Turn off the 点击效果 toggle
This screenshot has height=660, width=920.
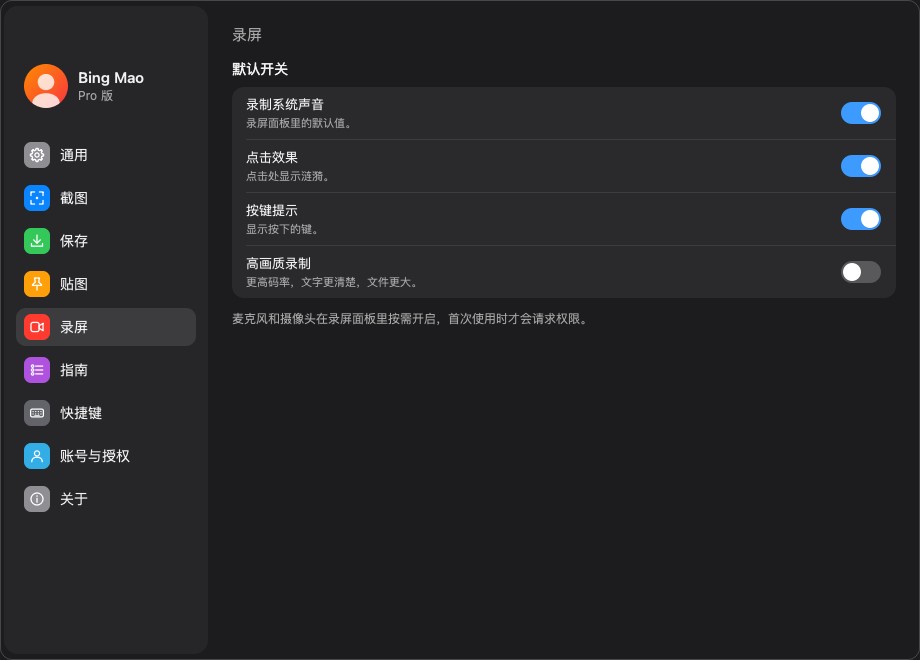(x=860, y=166)
